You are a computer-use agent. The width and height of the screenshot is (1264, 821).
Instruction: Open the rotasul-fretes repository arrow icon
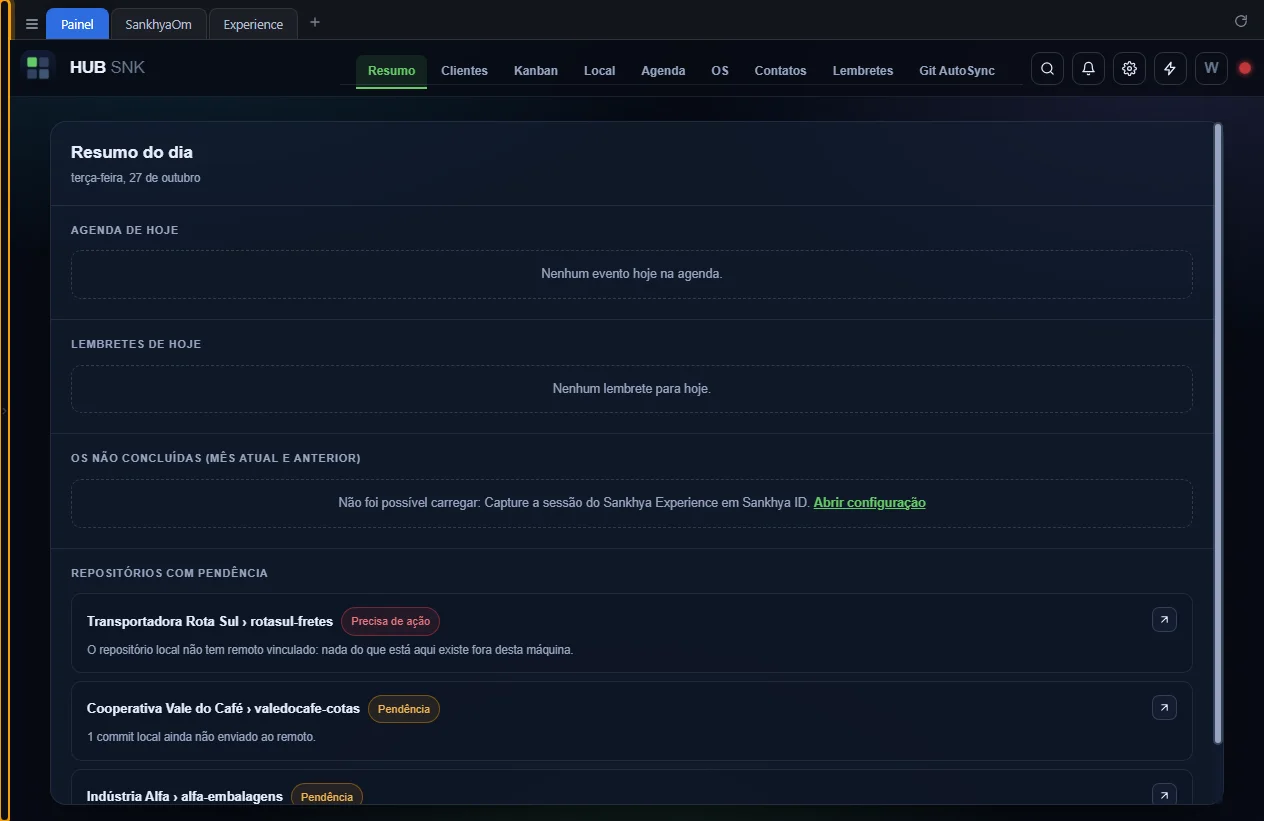[x=1164, y=620]
